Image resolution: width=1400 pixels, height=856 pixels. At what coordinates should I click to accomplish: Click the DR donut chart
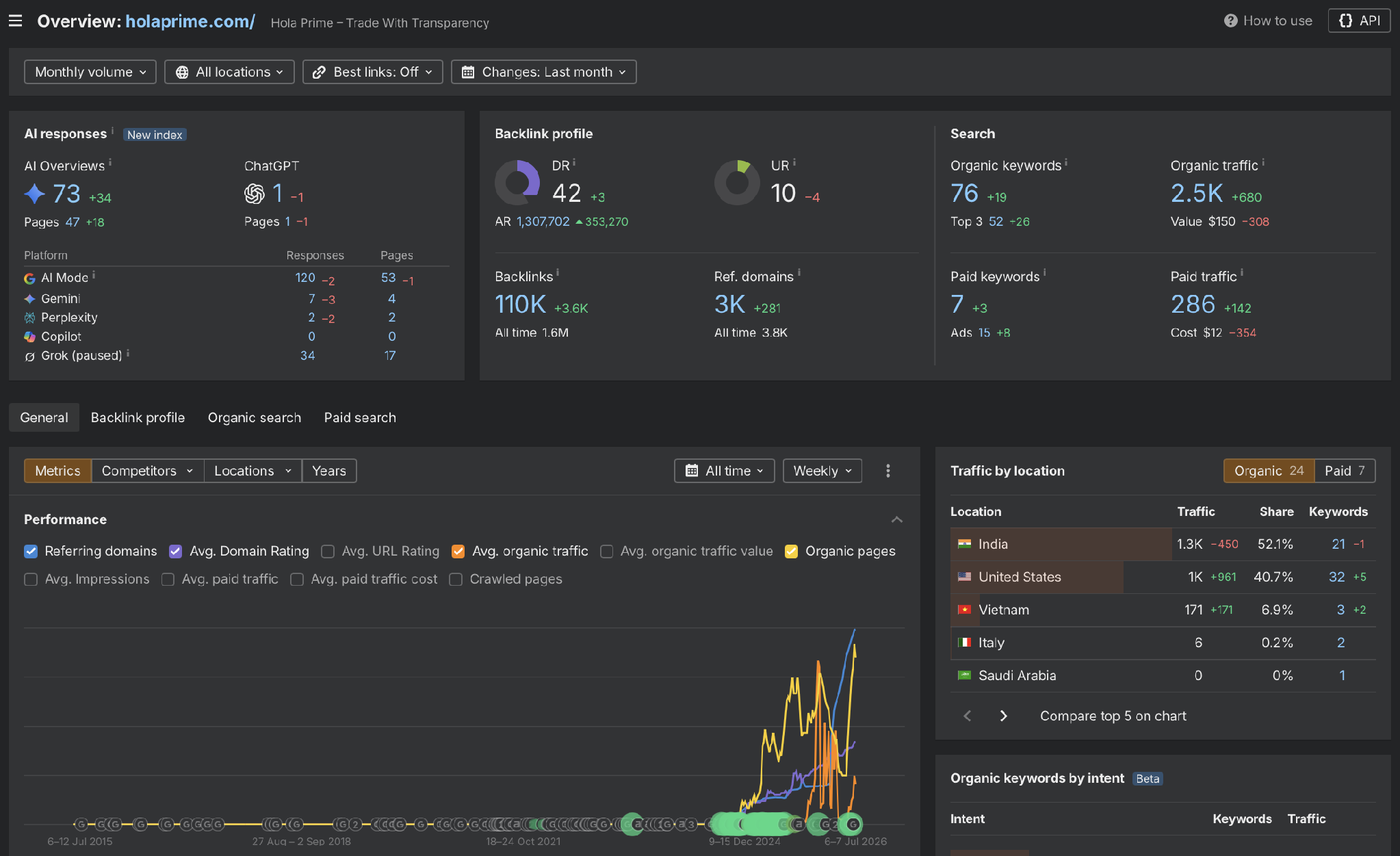coord(517,183)
